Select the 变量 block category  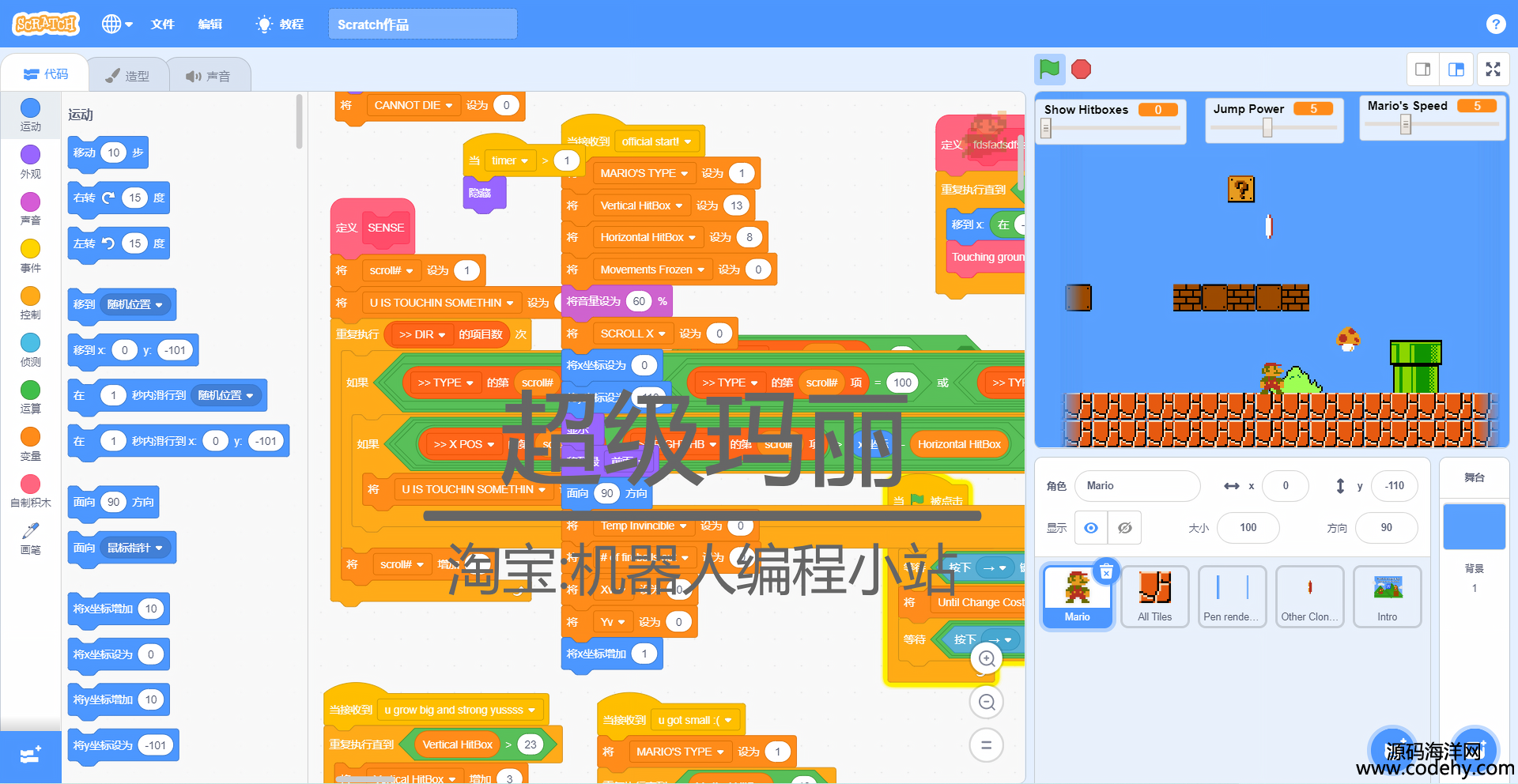coord(30,444)
